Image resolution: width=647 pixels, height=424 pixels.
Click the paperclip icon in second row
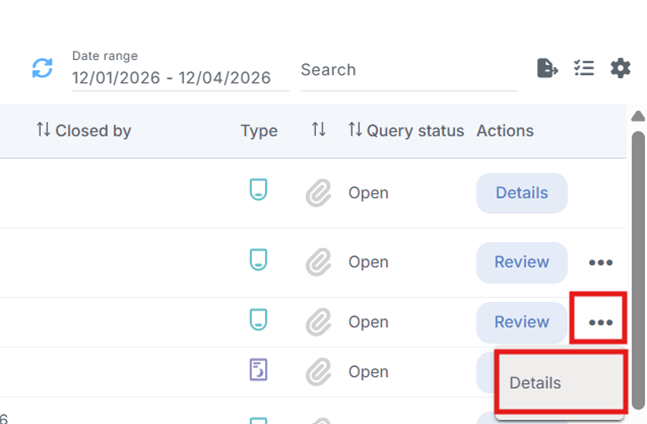[x=318, y=262]
